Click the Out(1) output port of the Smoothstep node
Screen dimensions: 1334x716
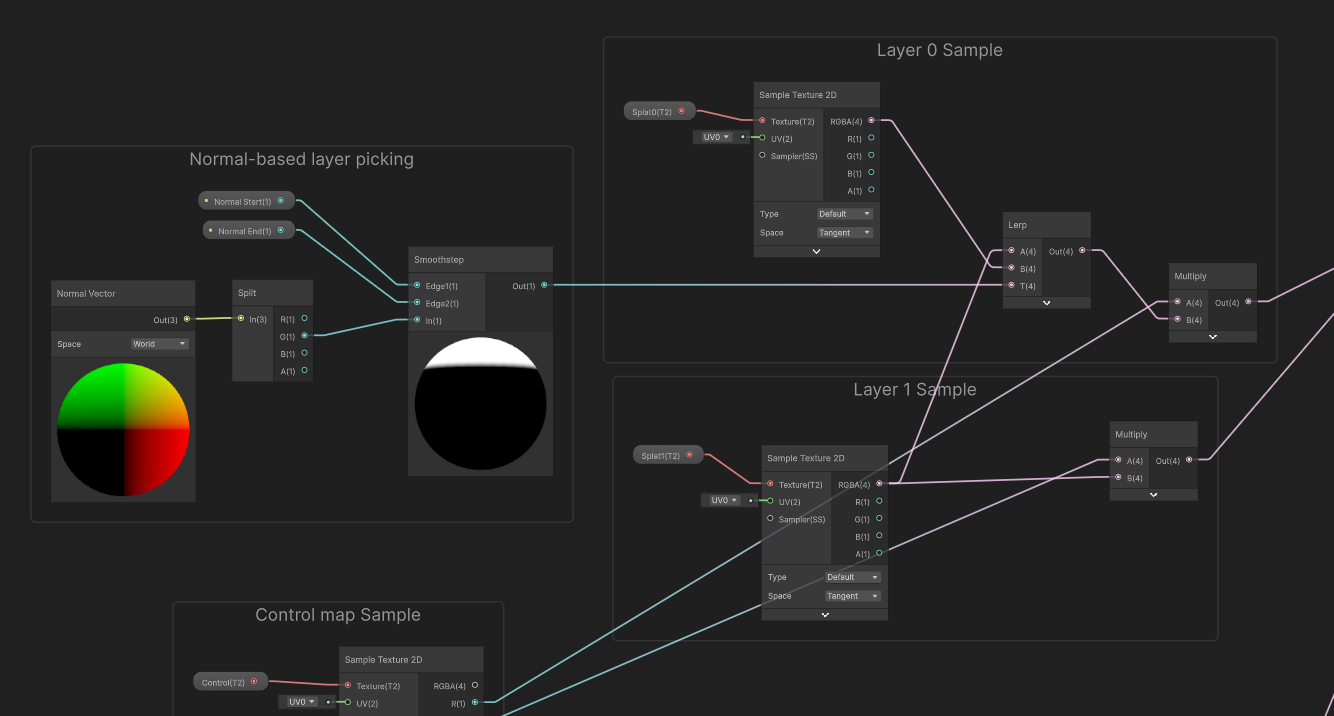pyautogui.click(x=544, y=285)
